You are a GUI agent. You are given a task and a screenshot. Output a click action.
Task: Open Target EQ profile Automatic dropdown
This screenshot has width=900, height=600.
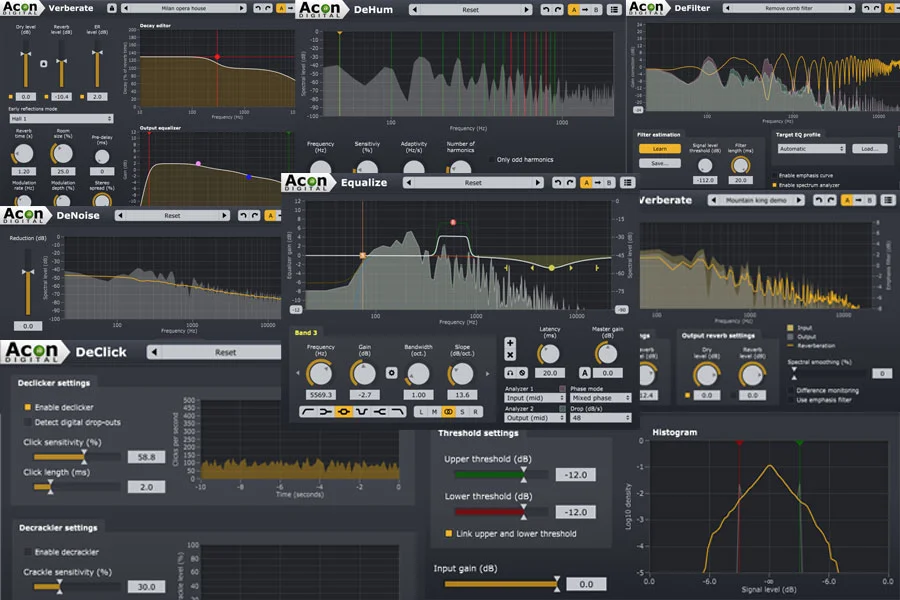point(812,149)
